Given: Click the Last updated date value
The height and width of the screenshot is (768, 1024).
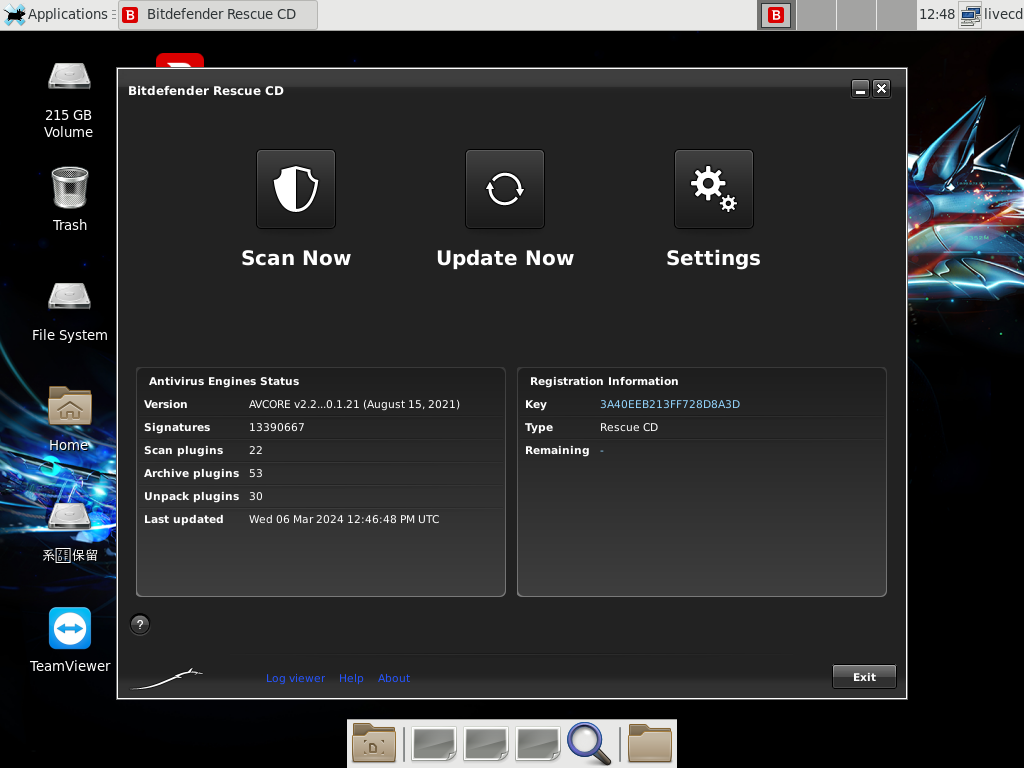Looking at the screenshot, I should [x=344, y=519].
